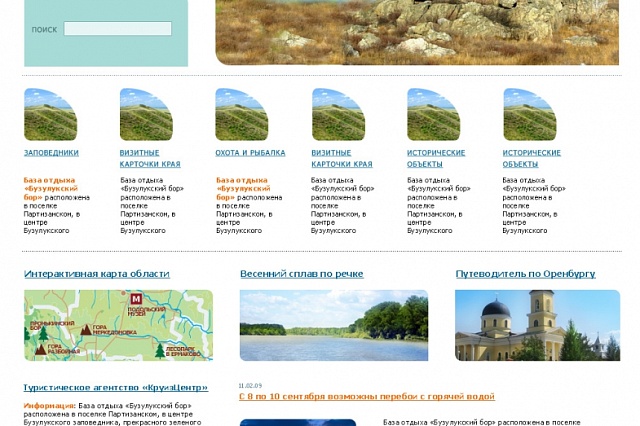Click the hill thumbnail above ОХОТА И РЫБАЛКА
640x426 pixels.
pyautogui.click(x=242, y=115)
